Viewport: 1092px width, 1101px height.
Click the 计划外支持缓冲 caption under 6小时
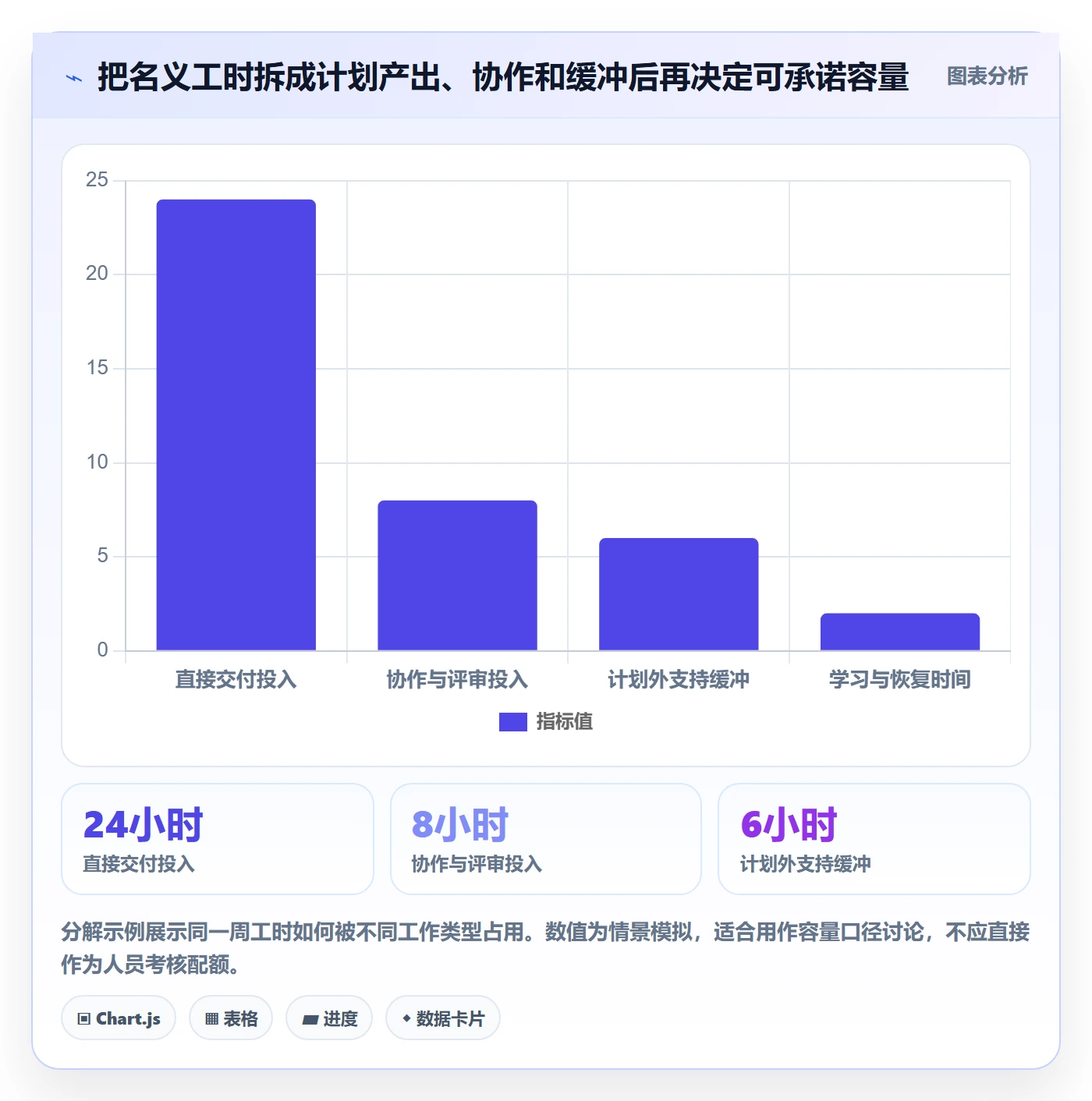point(805,864)
